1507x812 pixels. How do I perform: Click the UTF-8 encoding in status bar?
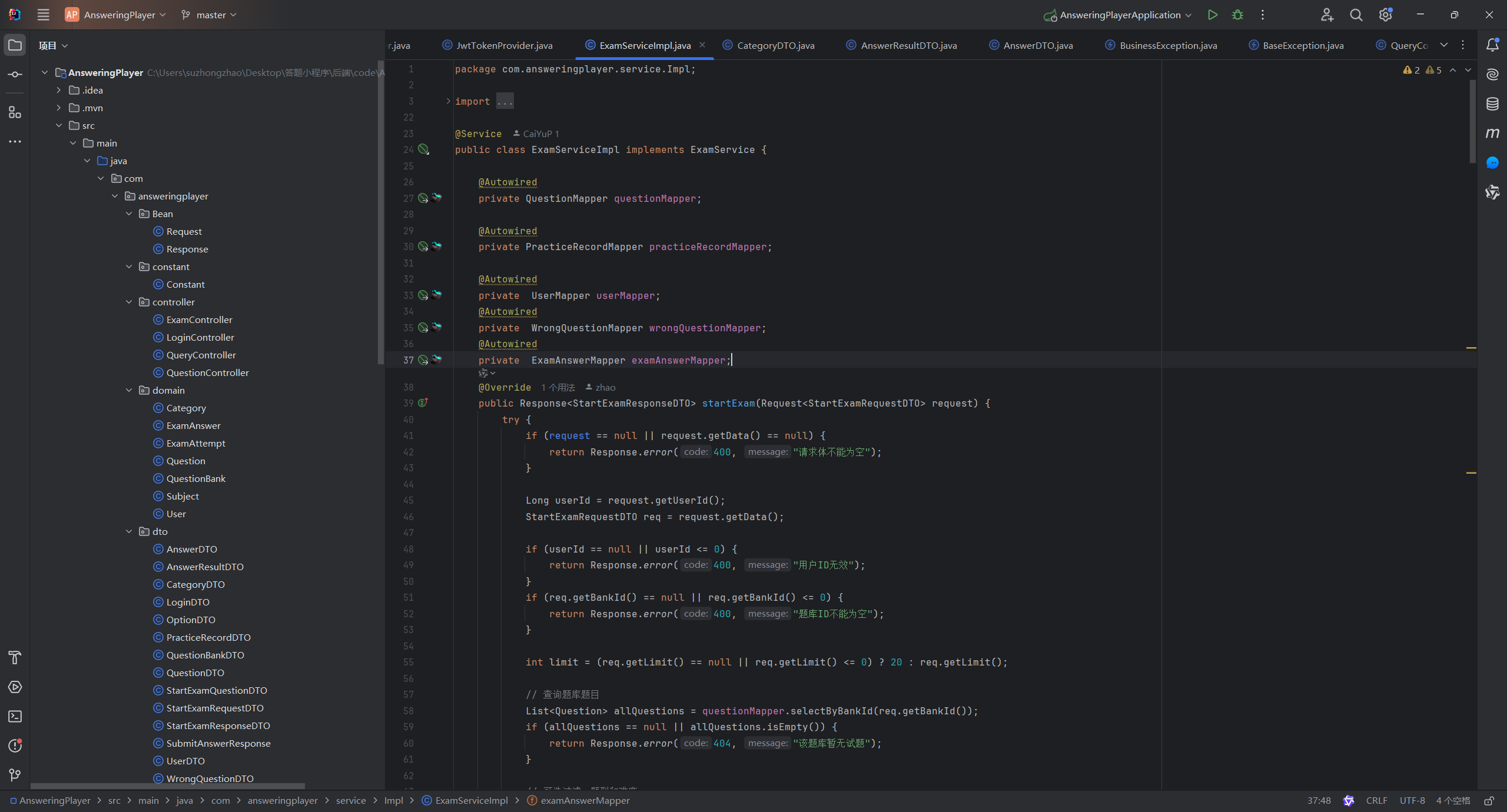coord(1412,801)
